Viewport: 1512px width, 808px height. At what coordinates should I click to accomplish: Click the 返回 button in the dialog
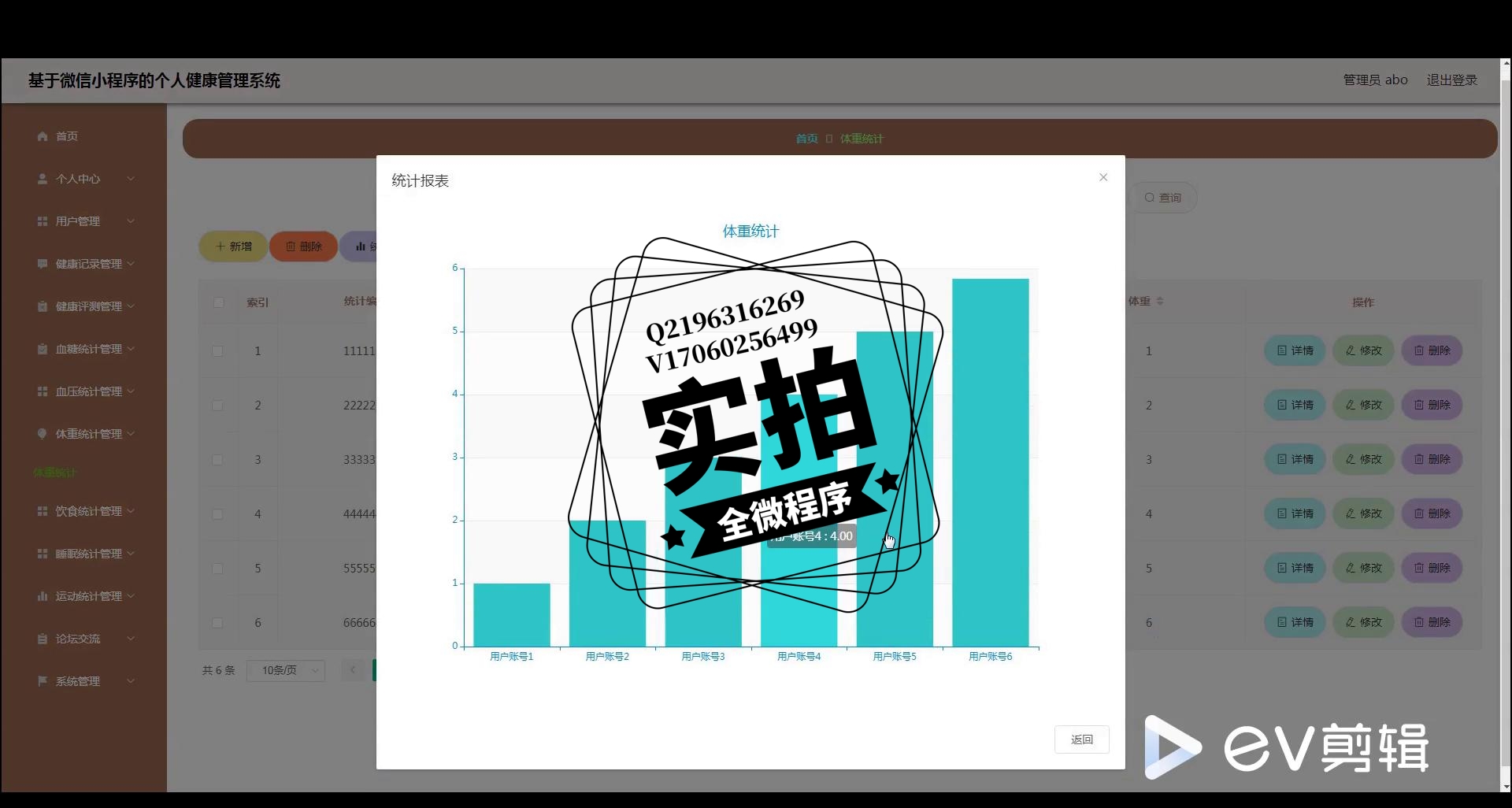point(1082,739)
